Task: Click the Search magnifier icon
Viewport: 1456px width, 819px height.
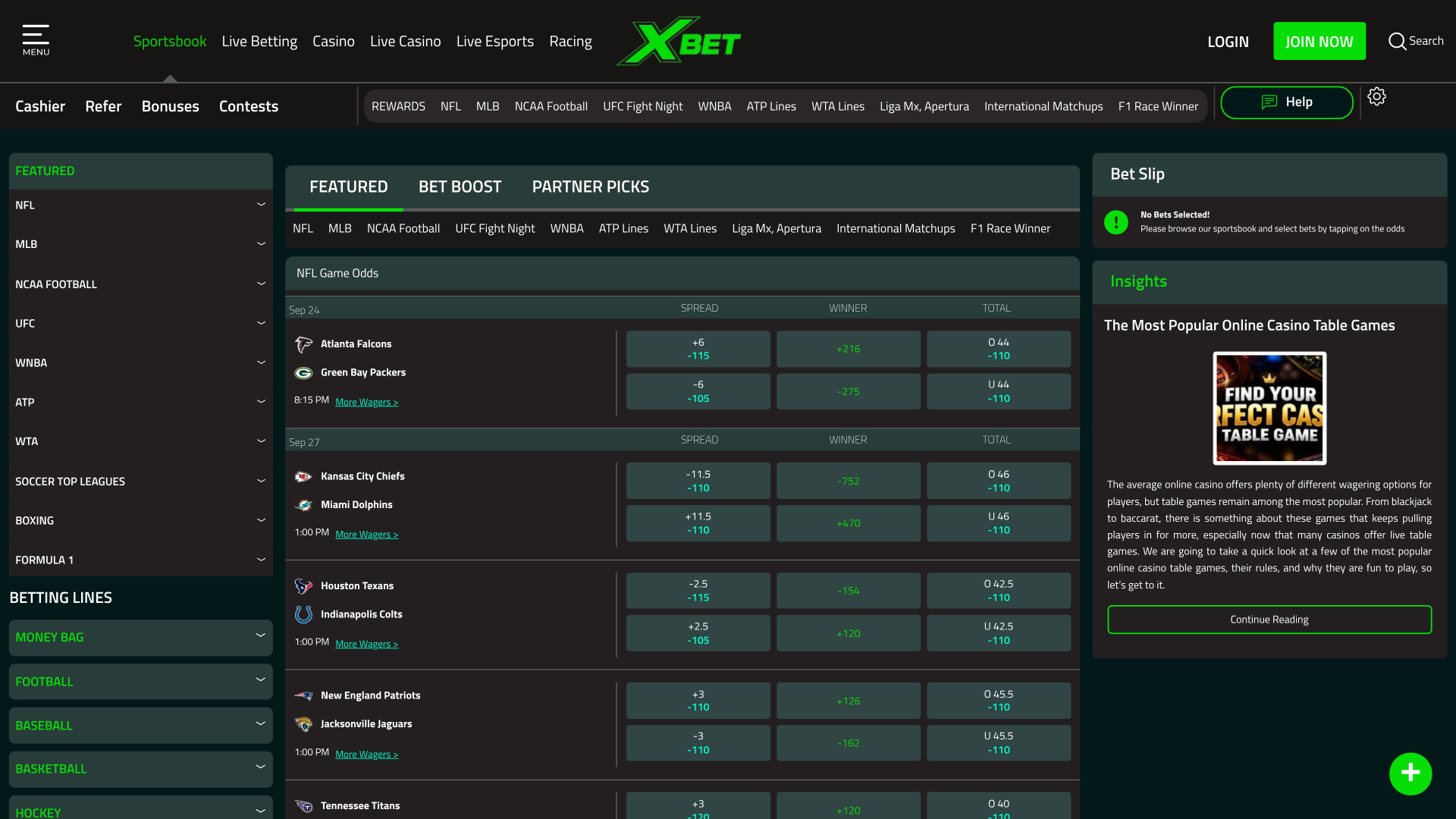Action: click(1397, 41)
